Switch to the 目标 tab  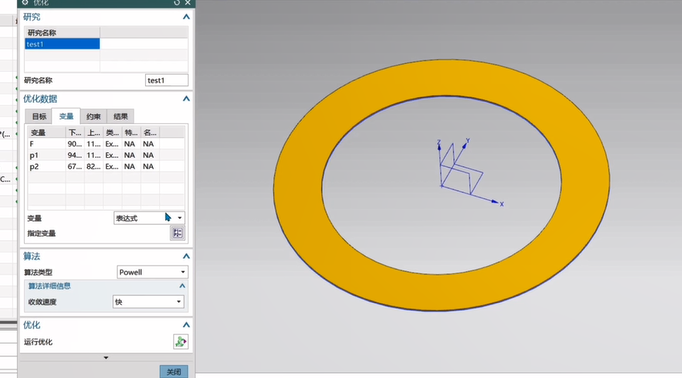point(39,116)
